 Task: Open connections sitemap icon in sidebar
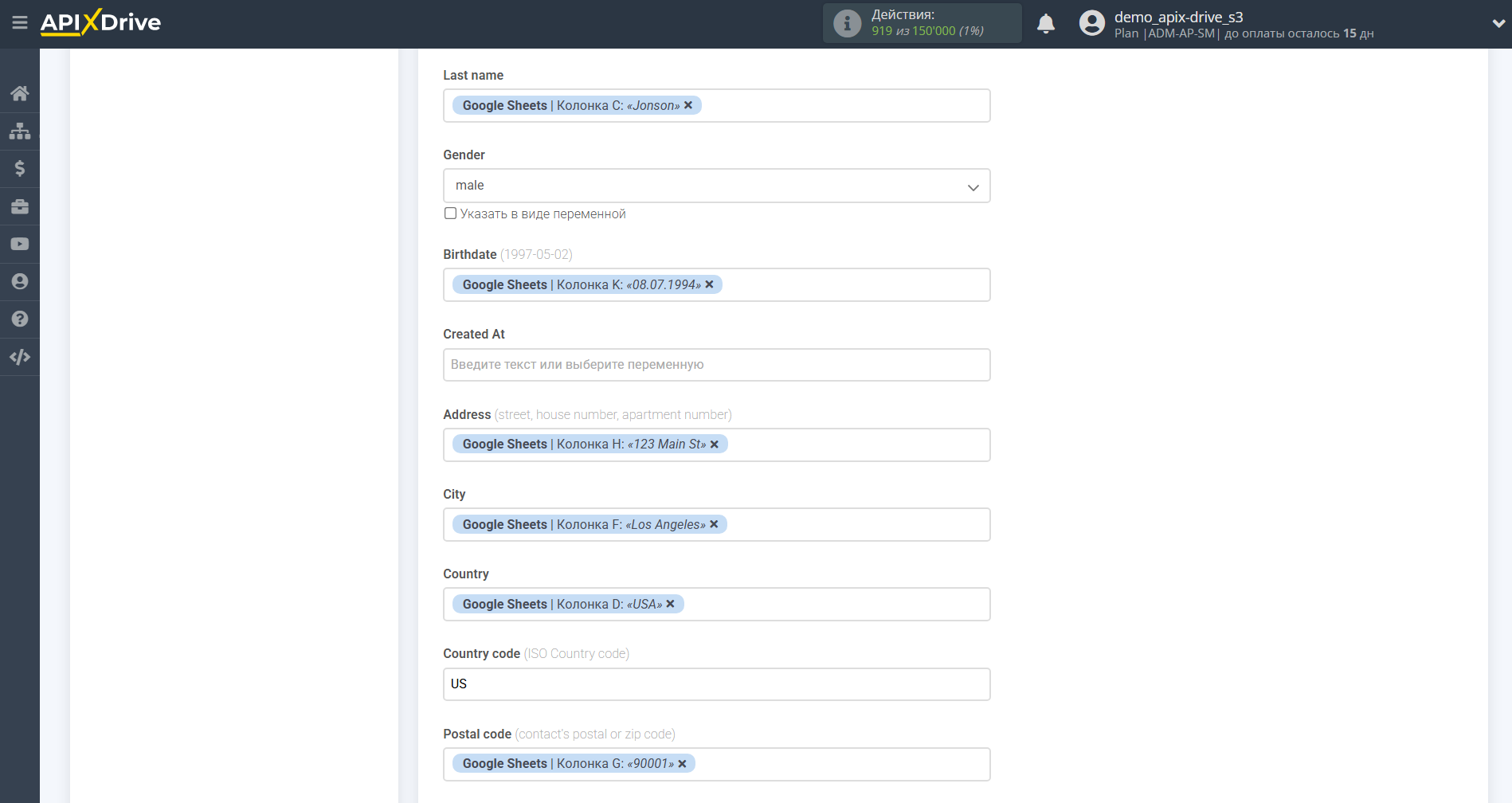(x=20, y=131)
